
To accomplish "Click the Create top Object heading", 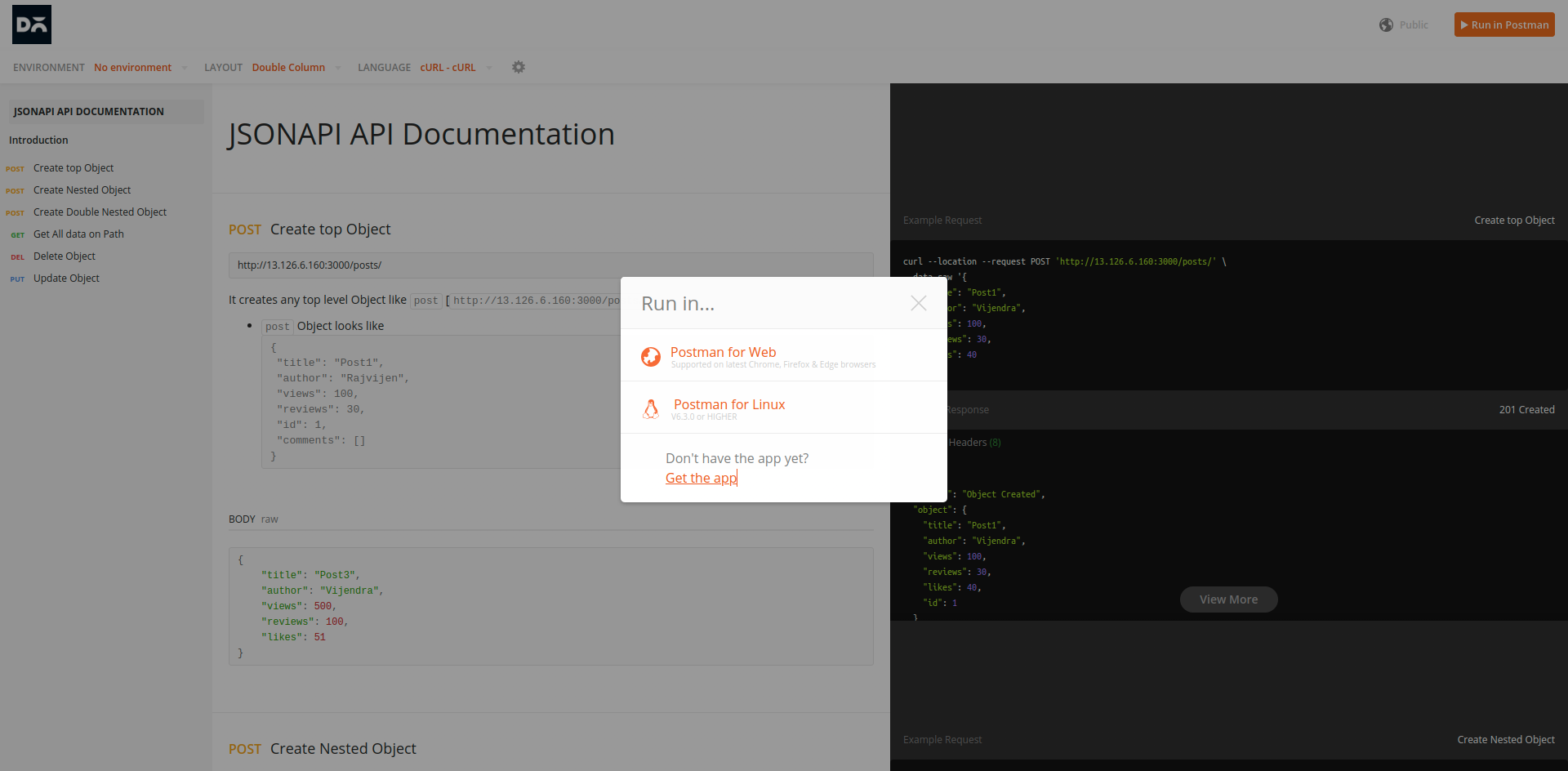I will 330,230.
